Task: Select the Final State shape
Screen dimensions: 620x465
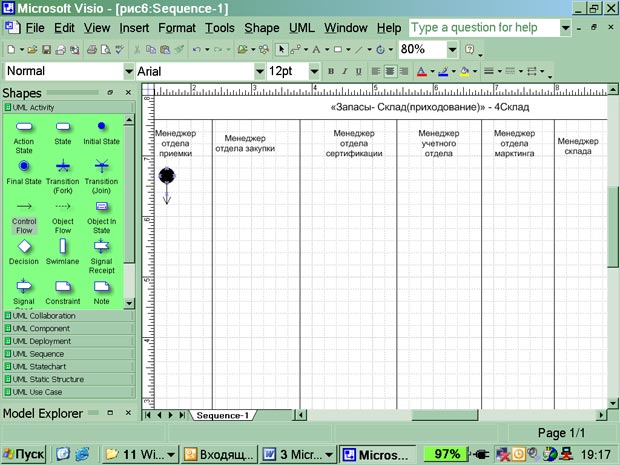Action: (x=24, y=166)
